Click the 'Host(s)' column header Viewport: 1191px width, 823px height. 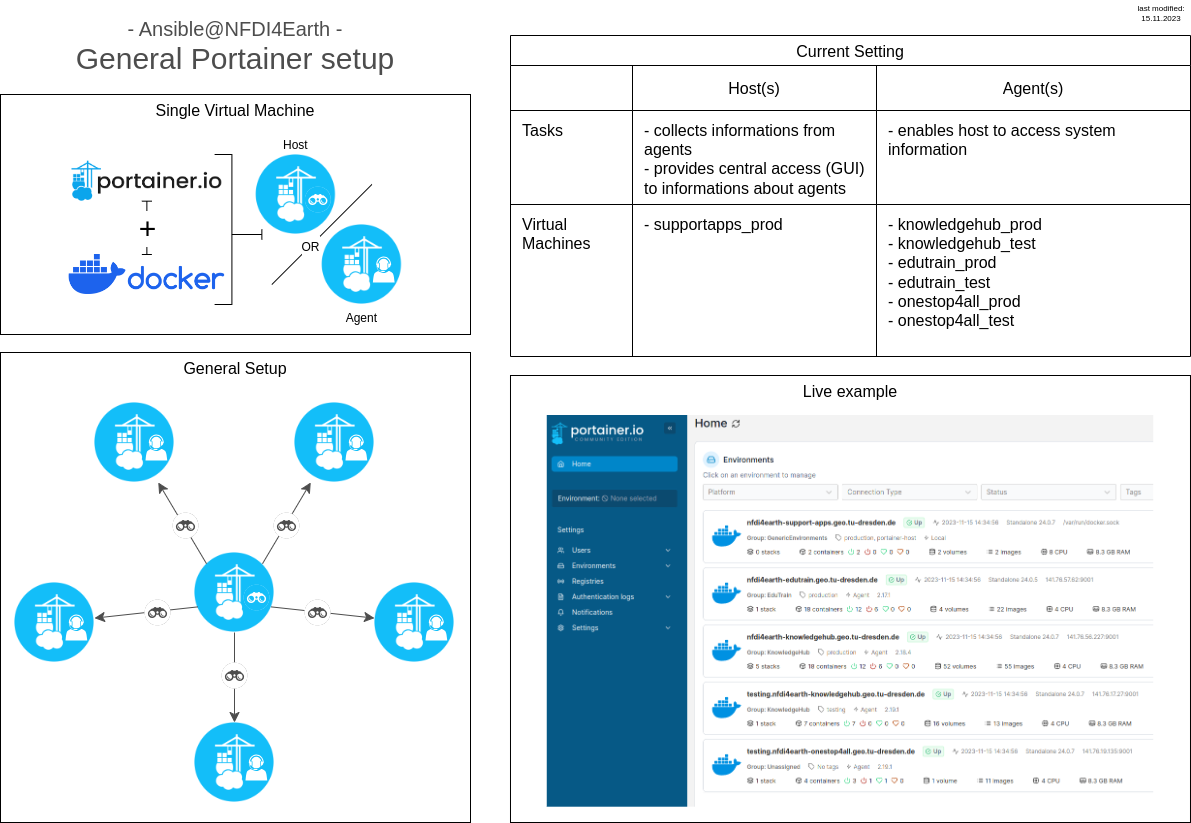(753, 89)
